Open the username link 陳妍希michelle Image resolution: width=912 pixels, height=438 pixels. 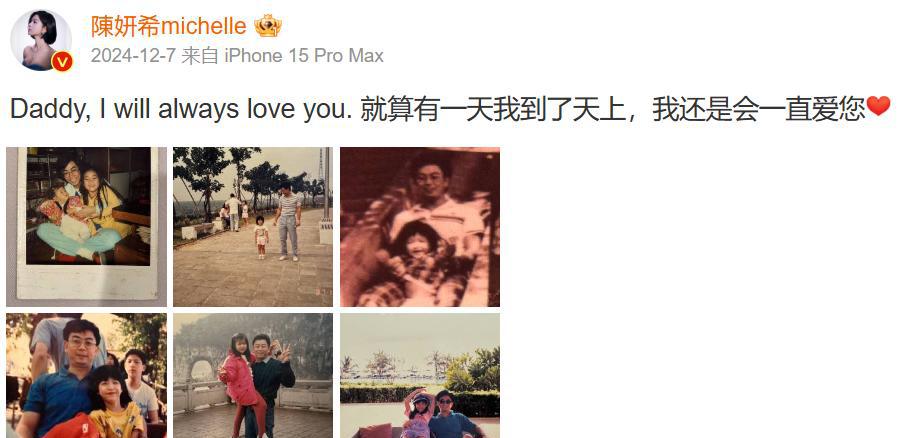[x=169, y=26]
